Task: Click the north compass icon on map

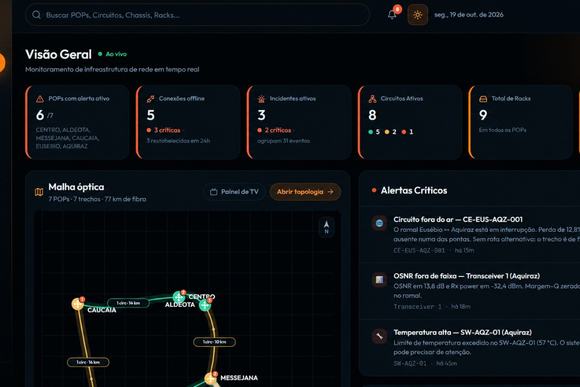Action: tap(326, 227)
